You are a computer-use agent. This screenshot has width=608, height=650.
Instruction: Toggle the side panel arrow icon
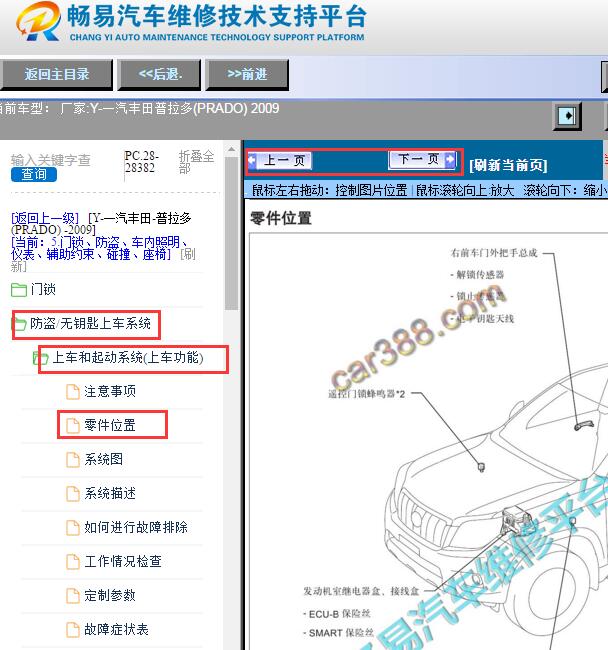click(567, 116)
